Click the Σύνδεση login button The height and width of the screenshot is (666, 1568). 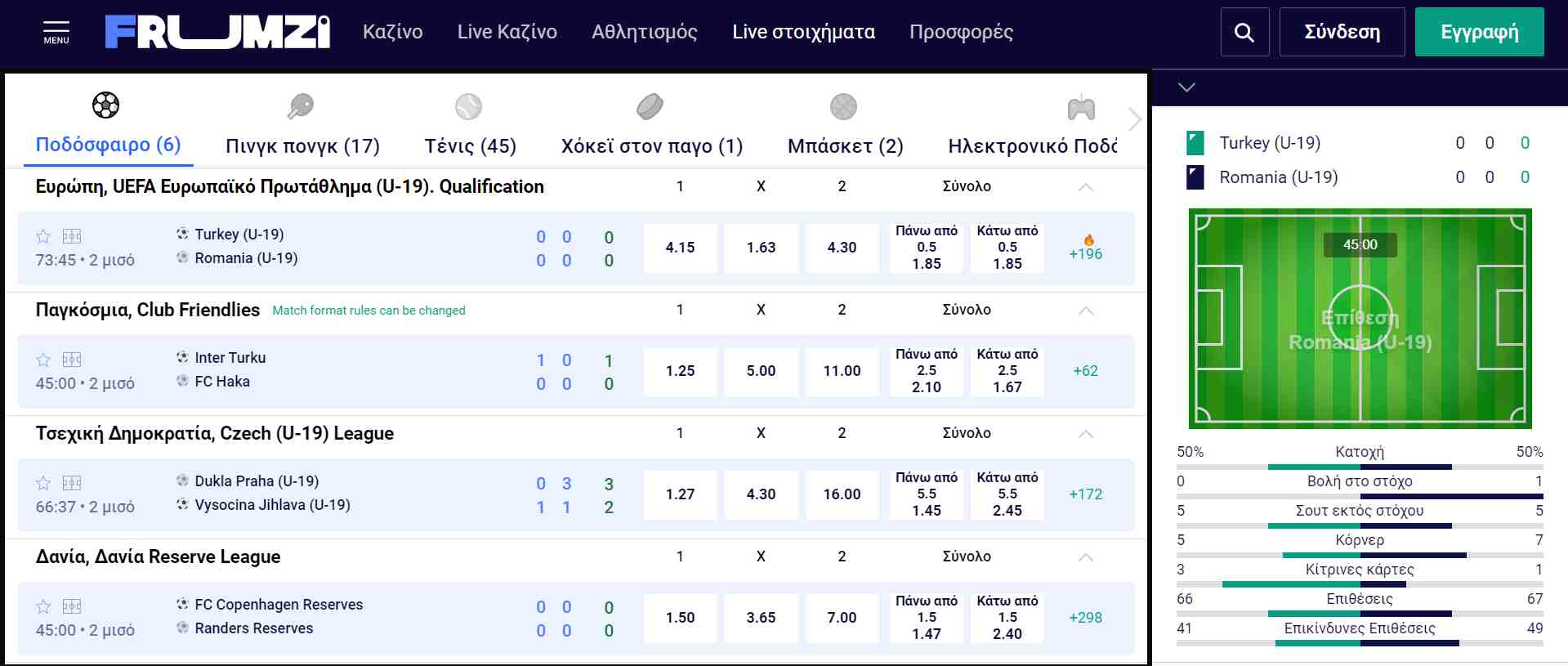(x=1342, y=32)
